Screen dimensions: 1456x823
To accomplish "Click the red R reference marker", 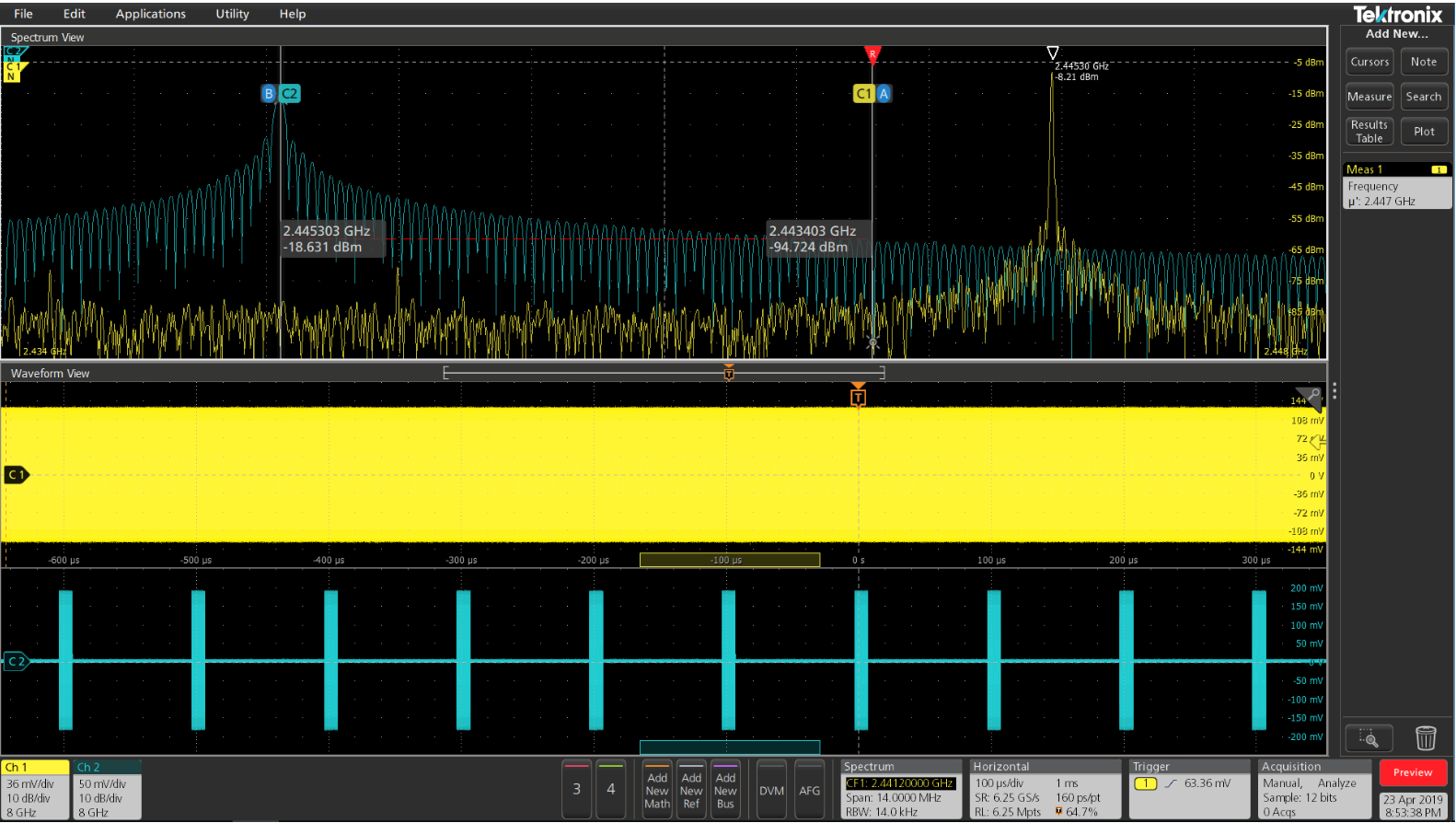I will click(x=872, y=53).
